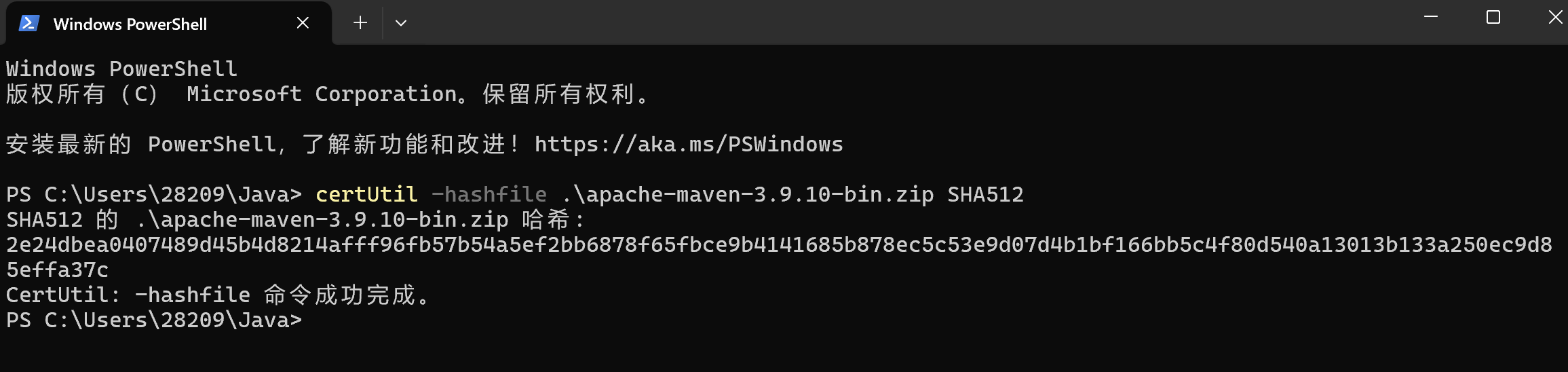Click the Windows PowerShell header text line
1568x372 pixels.
point(121,69)
